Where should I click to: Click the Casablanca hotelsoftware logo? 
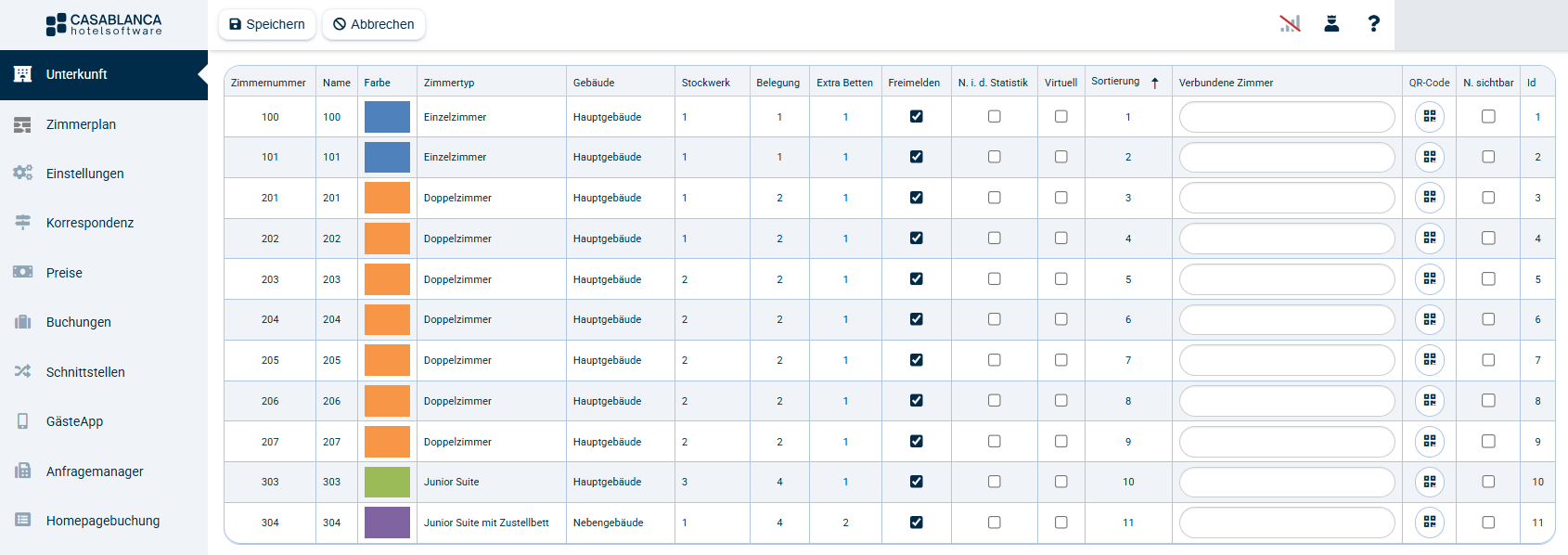click(x=104, y=25)
